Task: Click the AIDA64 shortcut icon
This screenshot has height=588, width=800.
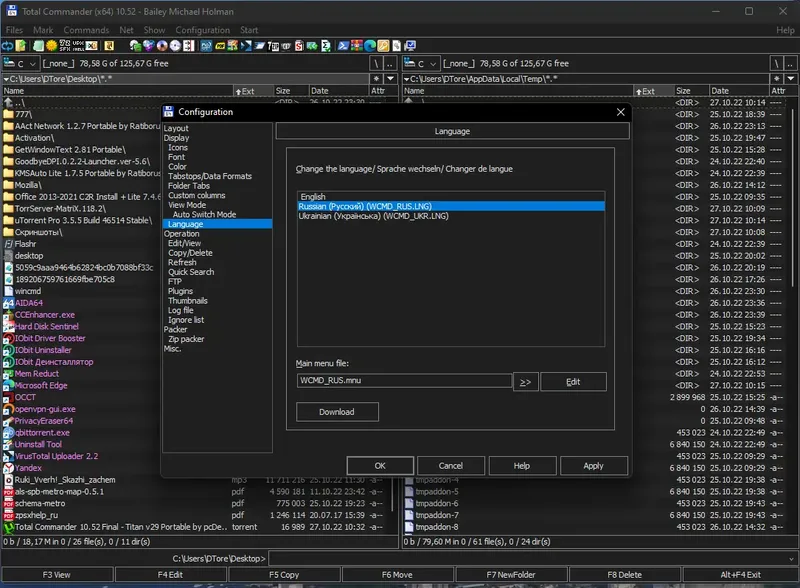Action: [9, 303]
